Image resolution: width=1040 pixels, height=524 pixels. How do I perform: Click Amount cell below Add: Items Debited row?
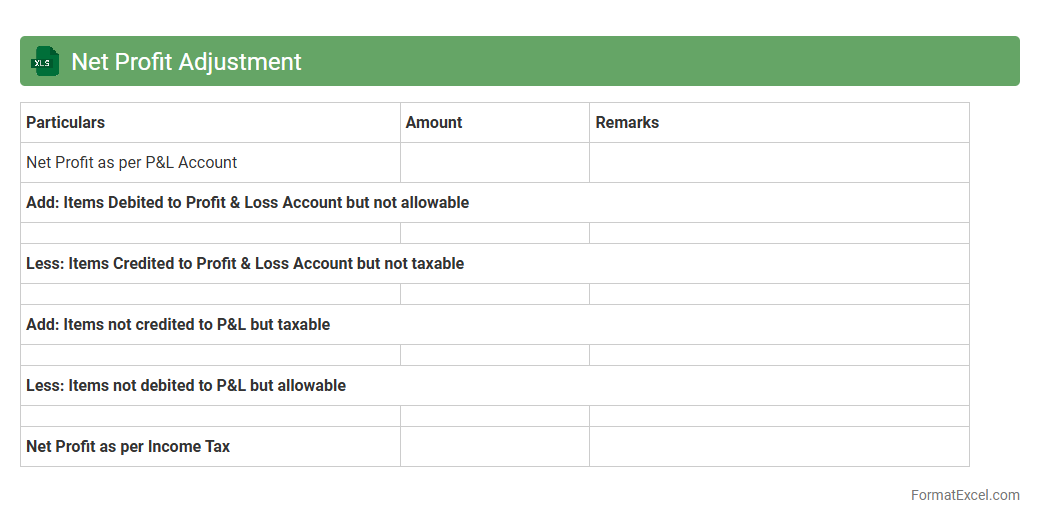pyautogui.click(x=494, y=233)
